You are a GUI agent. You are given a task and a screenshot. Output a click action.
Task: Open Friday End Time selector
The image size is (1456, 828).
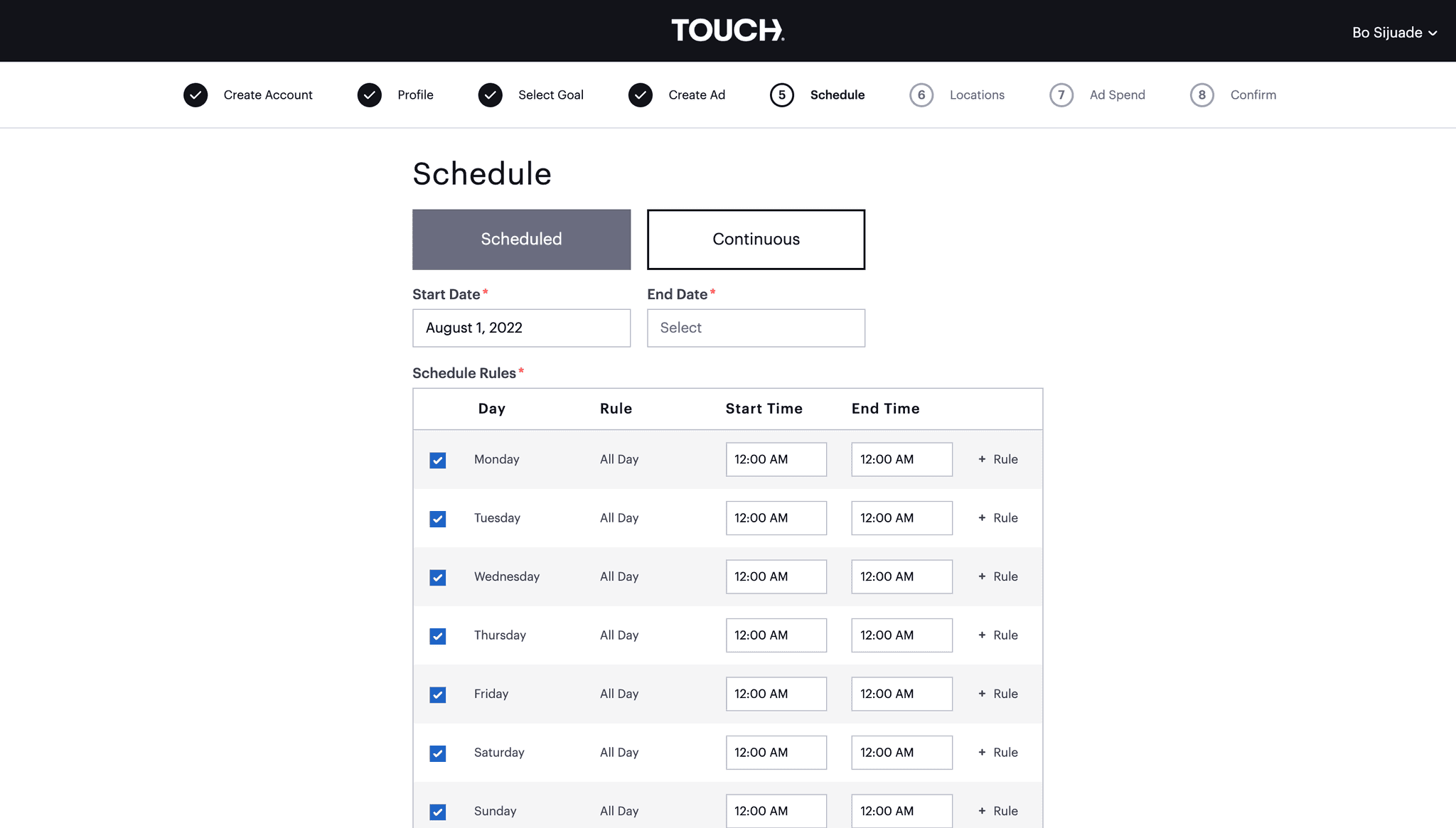pos(902,694)
